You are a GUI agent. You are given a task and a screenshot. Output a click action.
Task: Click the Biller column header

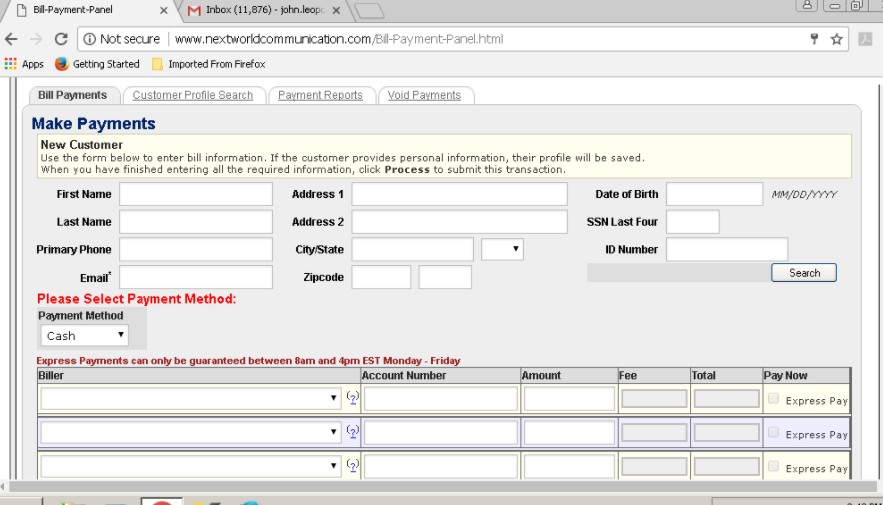pos(199,376)
